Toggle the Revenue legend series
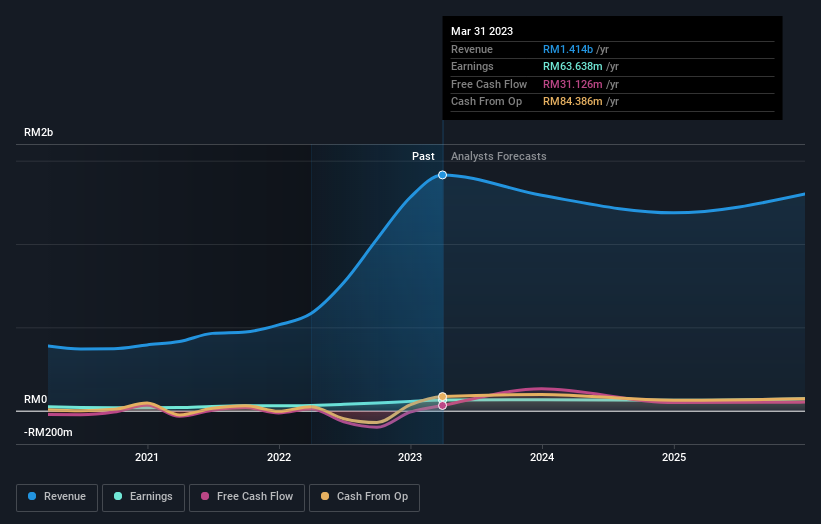Viewport: 821px width, 524px height. [x=57, y=497]
